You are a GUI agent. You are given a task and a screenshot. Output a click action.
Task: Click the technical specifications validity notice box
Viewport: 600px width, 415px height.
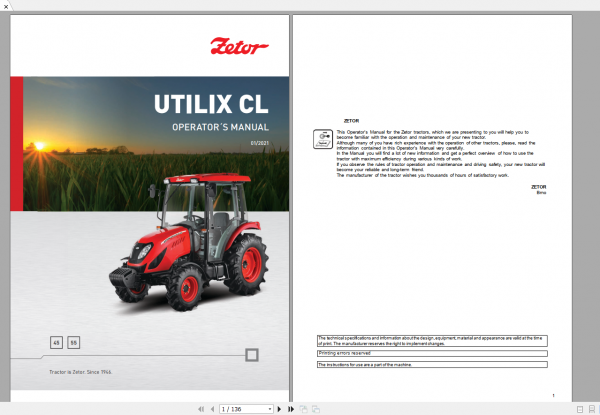click(432, 341)
